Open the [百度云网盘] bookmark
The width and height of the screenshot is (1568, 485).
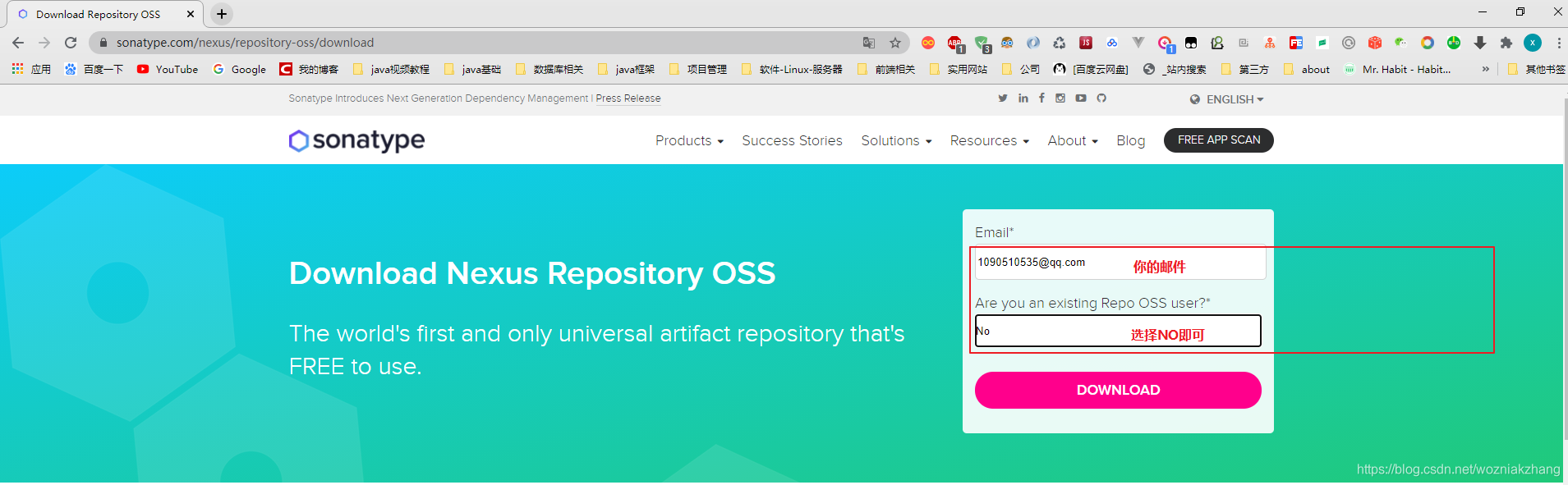point(1091,70)
